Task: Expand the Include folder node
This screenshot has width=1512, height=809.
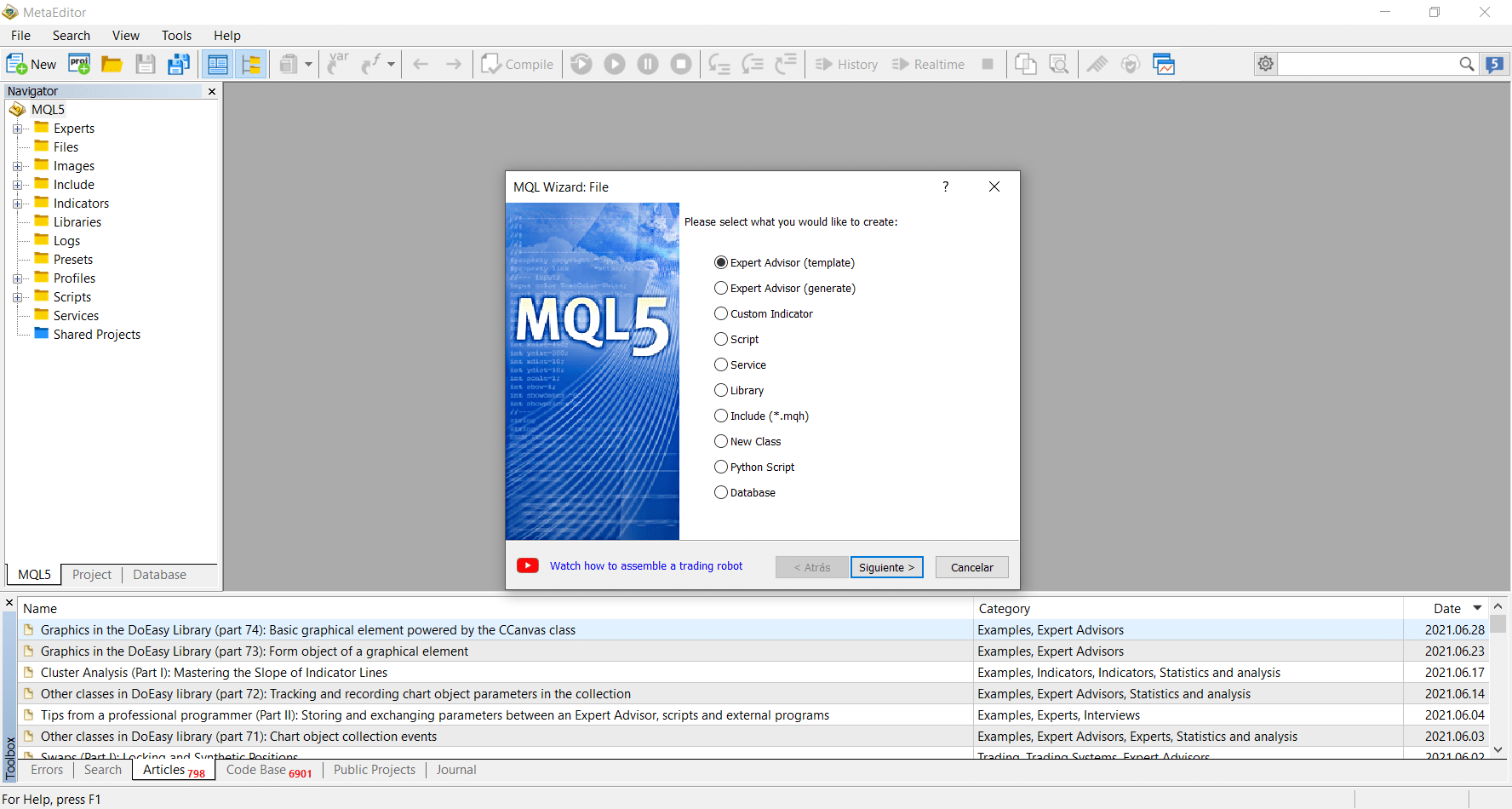Action: tap(17, 185)
